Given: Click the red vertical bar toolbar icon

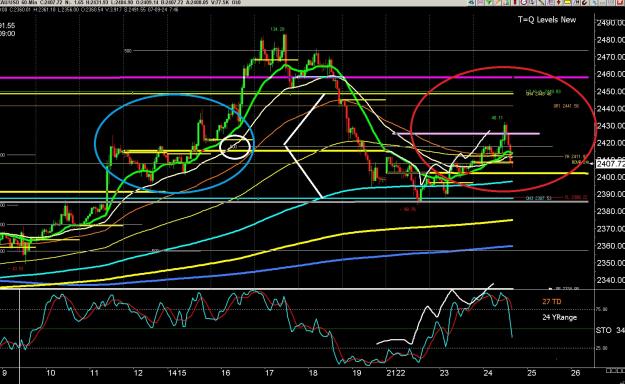Looking at the screenshot, I should (515, 2).
